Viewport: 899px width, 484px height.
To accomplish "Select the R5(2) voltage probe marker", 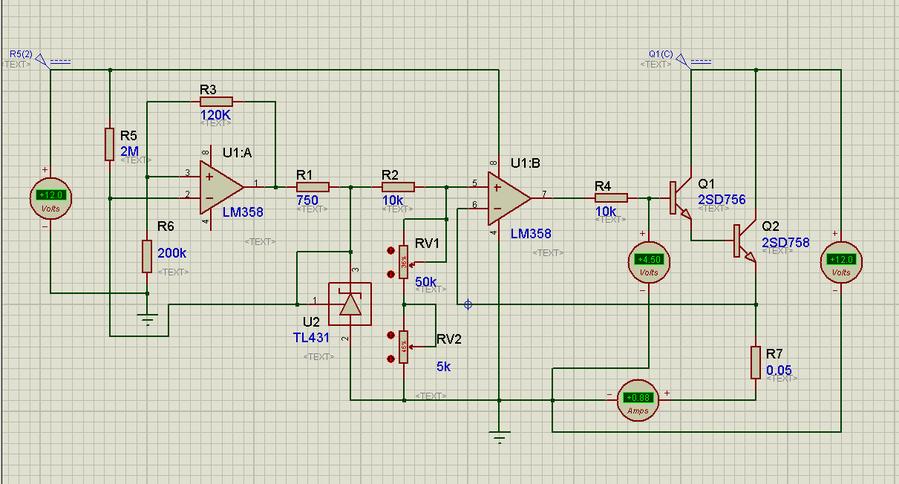I will tap(42, 60).
